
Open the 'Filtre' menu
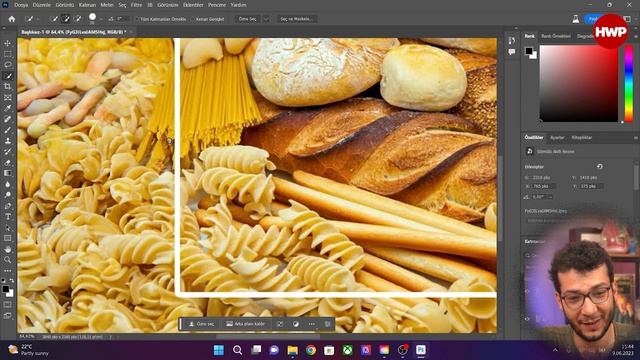tap(136, 5)
